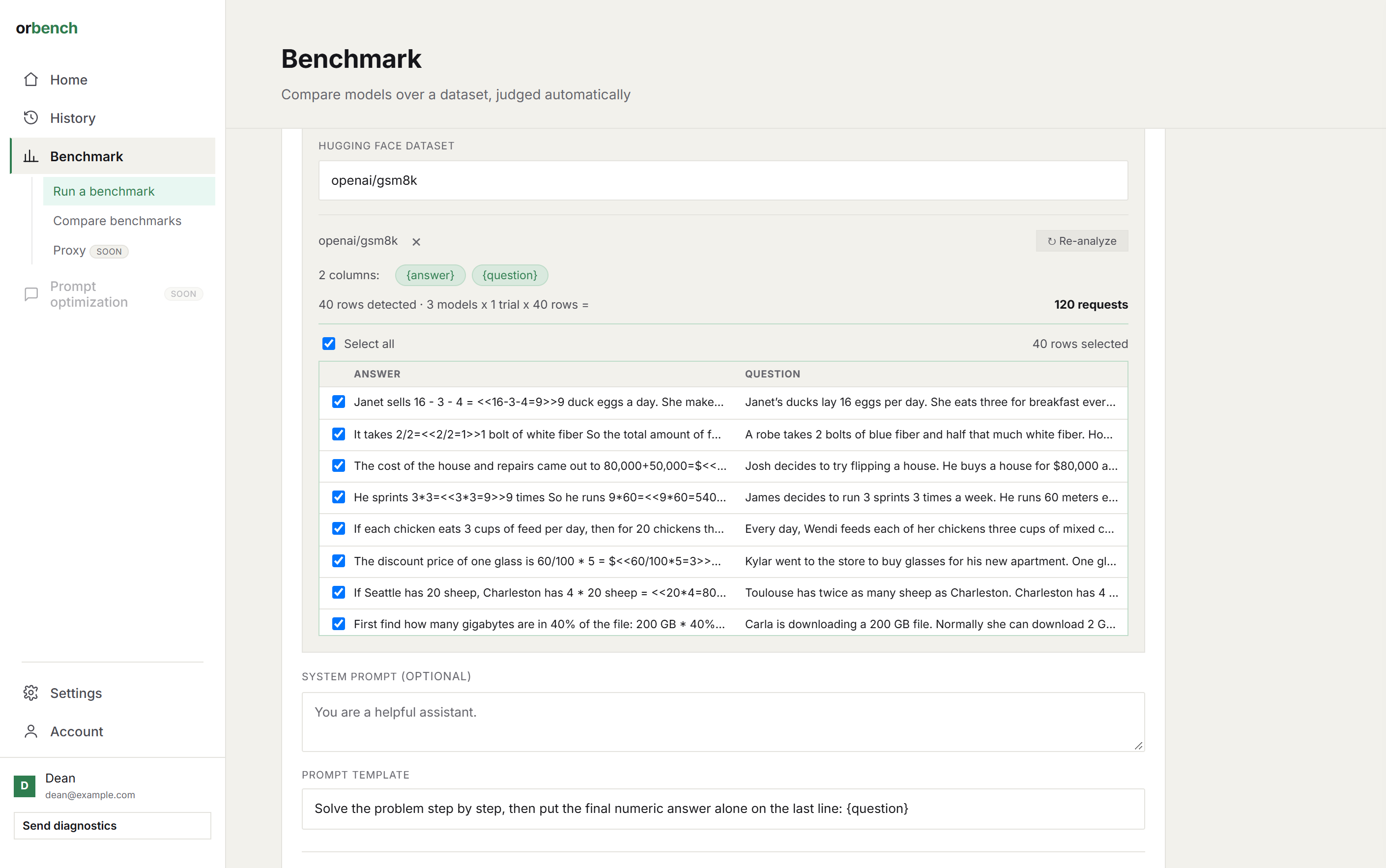Viewport: 1386px width, 868px height.
Task: Select Run a benchmark menu item
Action: [129, 191]
